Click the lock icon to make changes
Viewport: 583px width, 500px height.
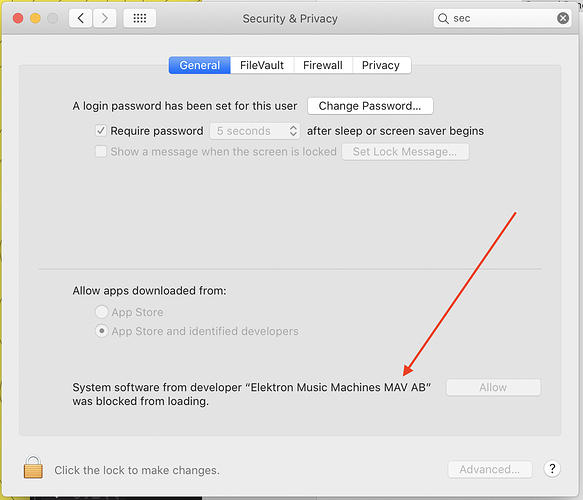coord(33,467)
